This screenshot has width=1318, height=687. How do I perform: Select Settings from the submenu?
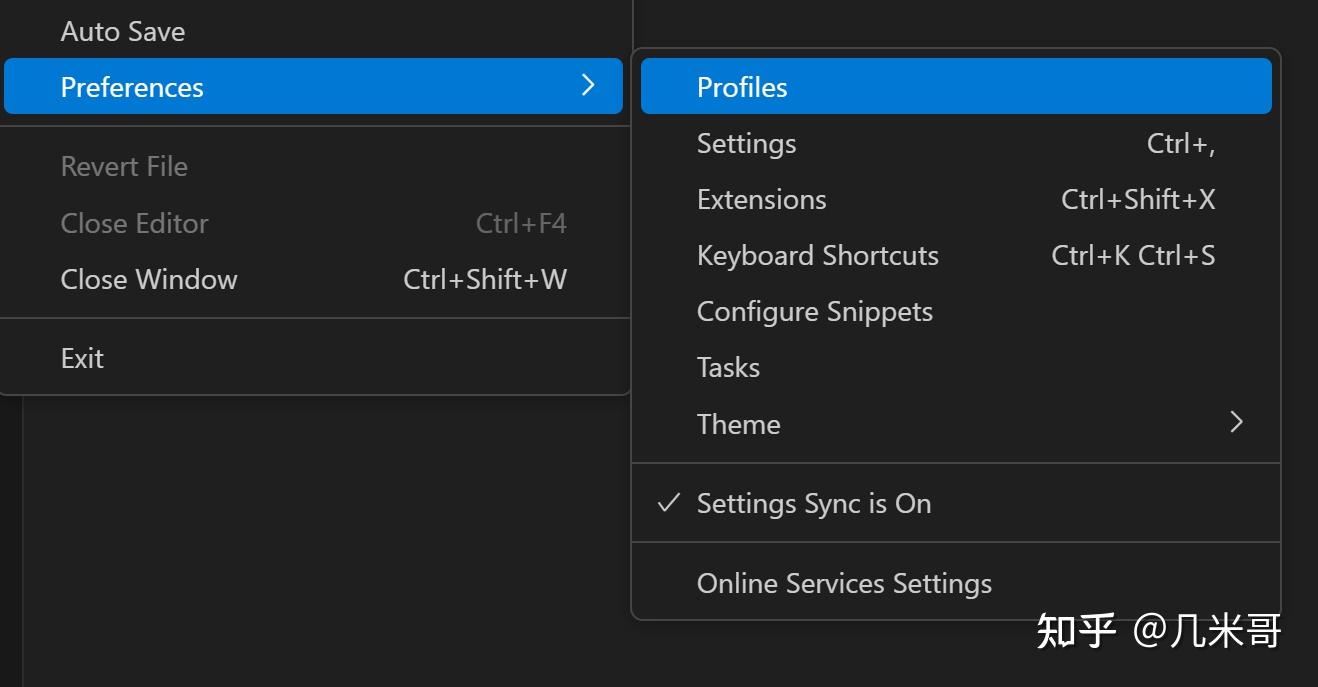[x=746, y=143]
